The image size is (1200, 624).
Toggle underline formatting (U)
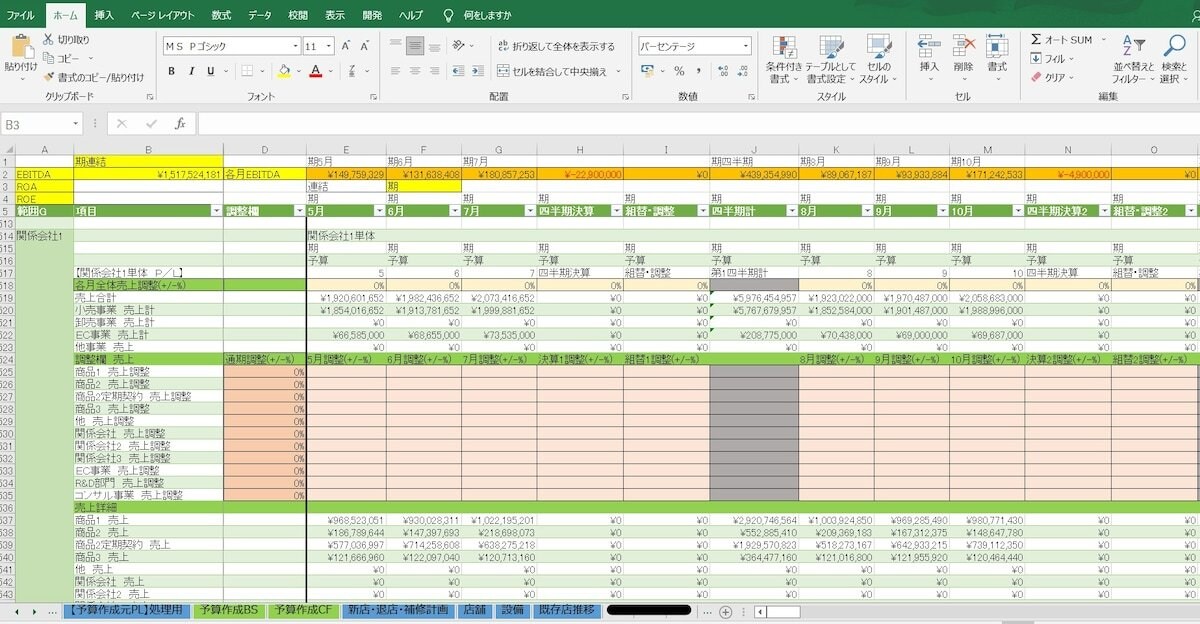tap(210, 71)
